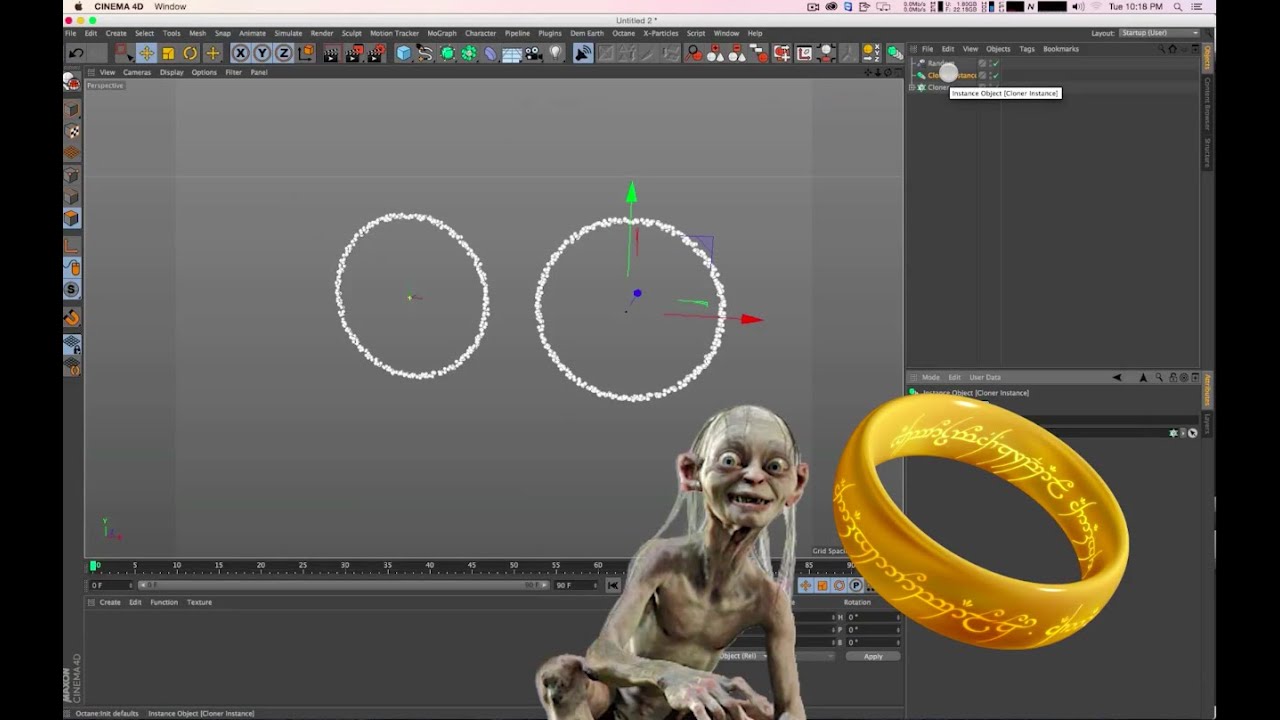
Task: Open the MoGraph menu
Action: click(441, 33)
